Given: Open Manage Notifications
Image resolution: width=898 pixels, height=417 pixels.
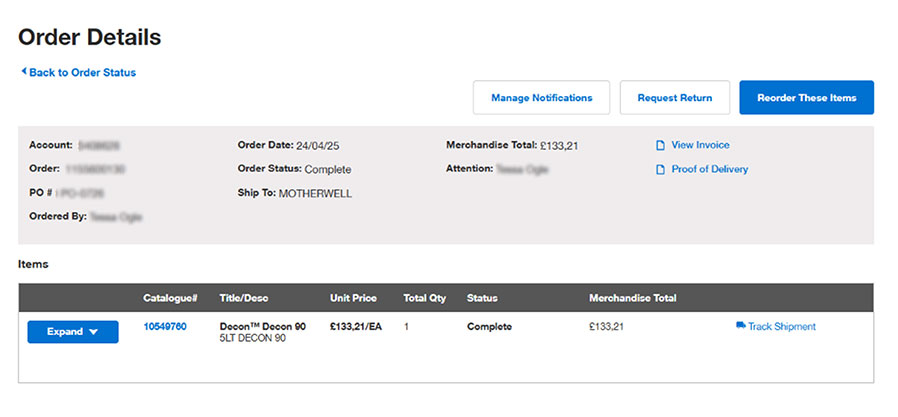Looking at the screenshot, I should [541, 98].
